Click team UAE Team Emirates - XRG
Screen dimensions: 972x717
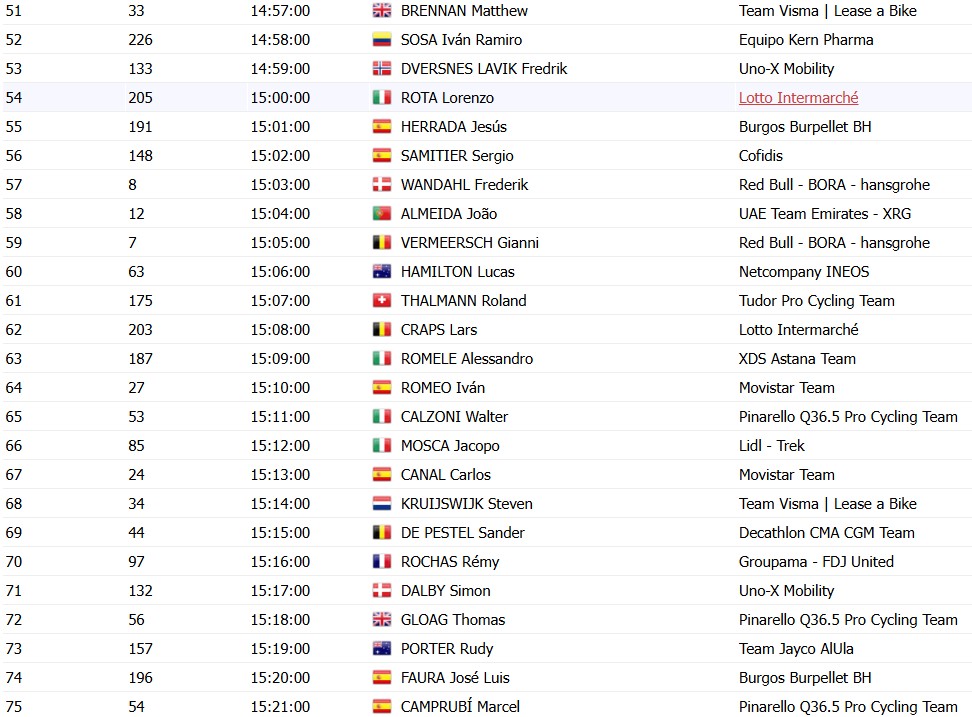(825, 214)
